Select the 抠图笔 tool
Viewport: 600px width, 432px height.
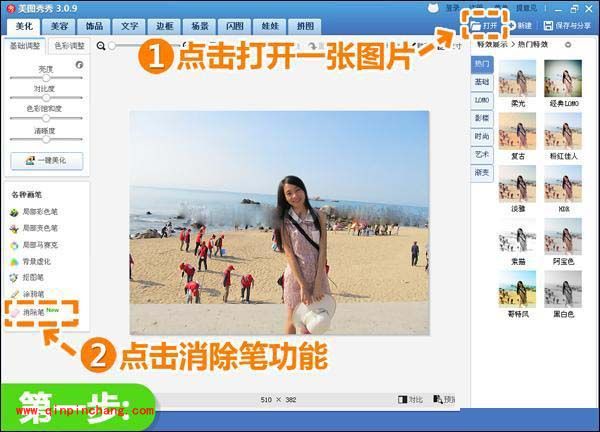point(28,277)
